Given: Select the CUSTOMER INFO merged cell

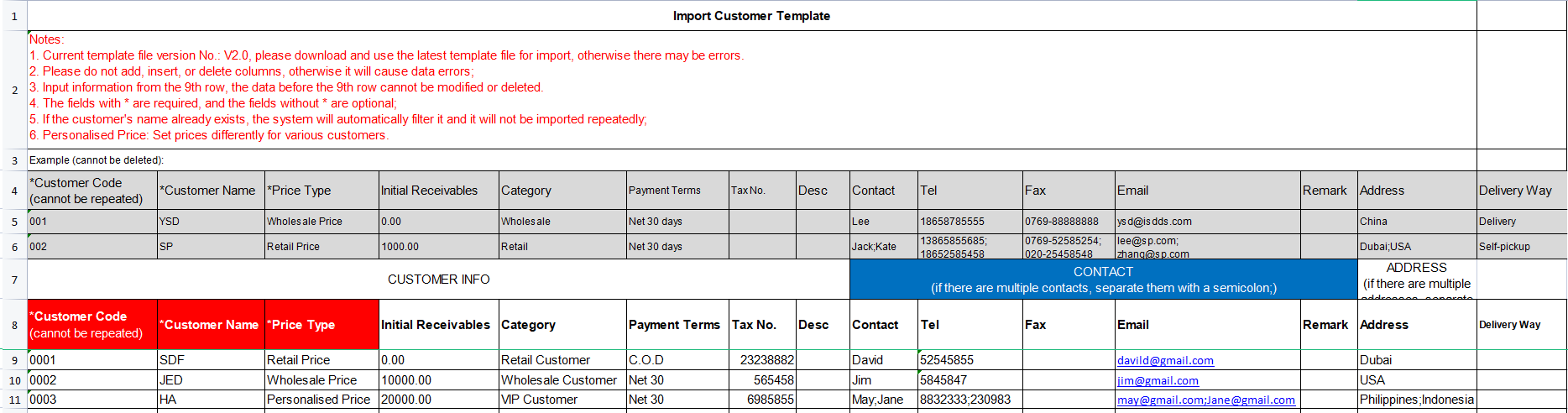Looking at the screenshot, I should coord(438,280).
